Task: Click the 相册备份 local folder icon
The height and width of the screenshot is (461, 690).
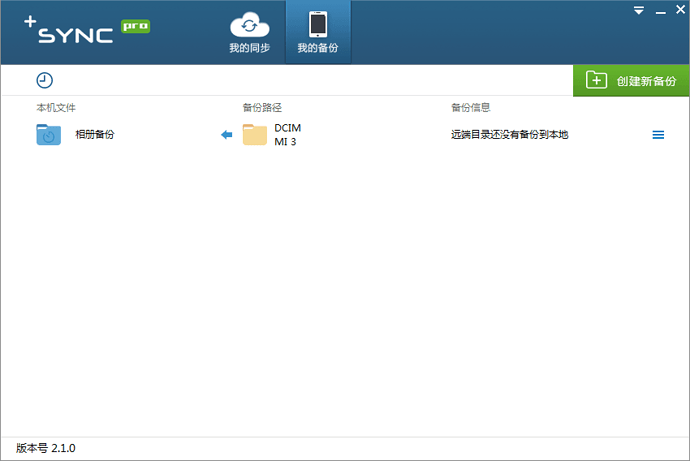Action: 48,134
